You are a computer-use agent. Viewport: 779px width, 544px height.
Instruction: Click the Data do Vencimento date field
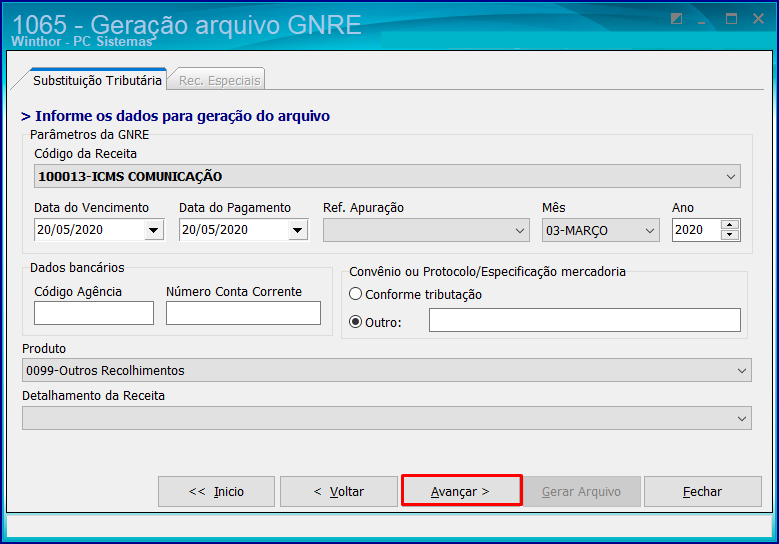(x=89, y=230)
